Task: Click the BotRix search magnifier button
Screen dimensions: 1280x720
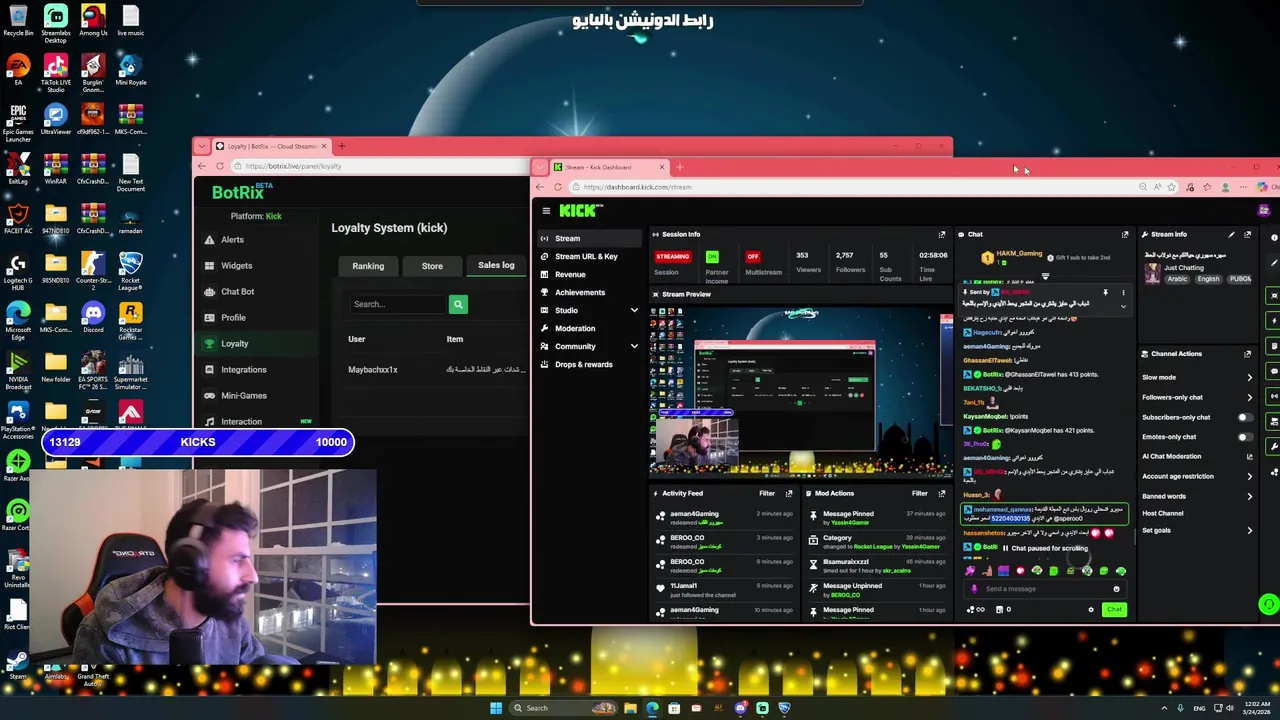Action: click(458, 304)
